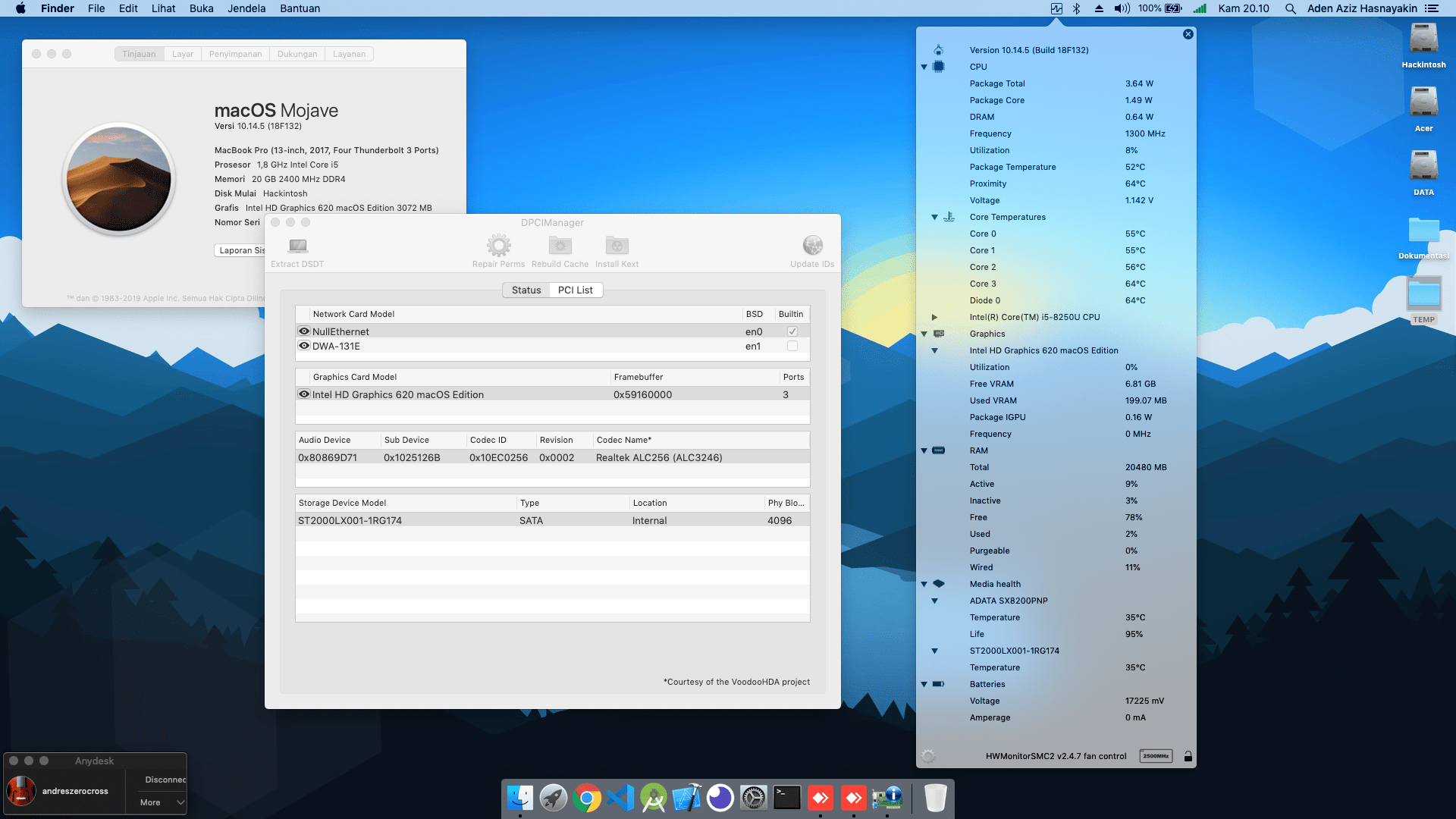Collapse the CPU section in HWMonitor
The image size is (1456, 819).
tap(924, 67)
